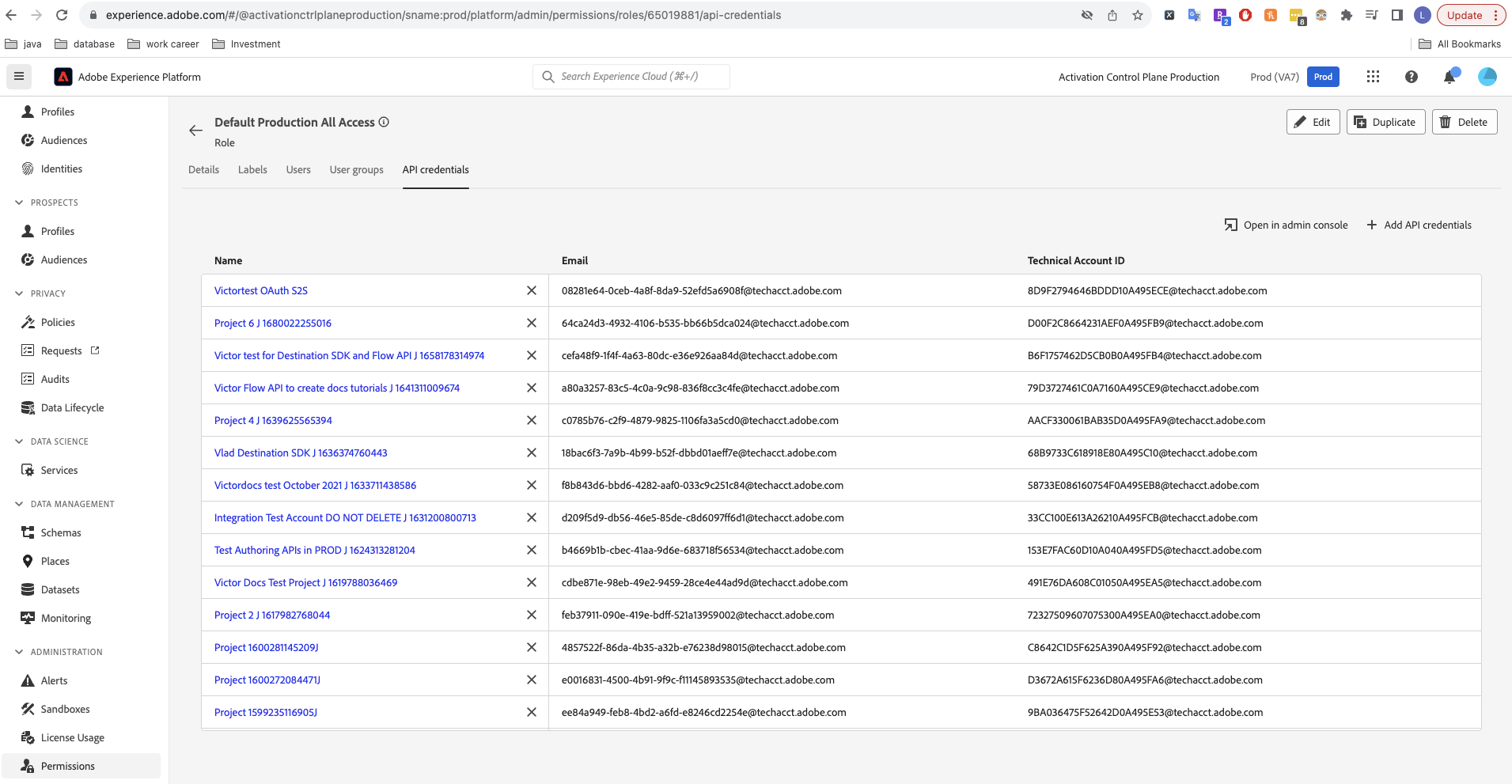
Task: Click the info icon next to Default Production All Access
Action: [384, 122]
